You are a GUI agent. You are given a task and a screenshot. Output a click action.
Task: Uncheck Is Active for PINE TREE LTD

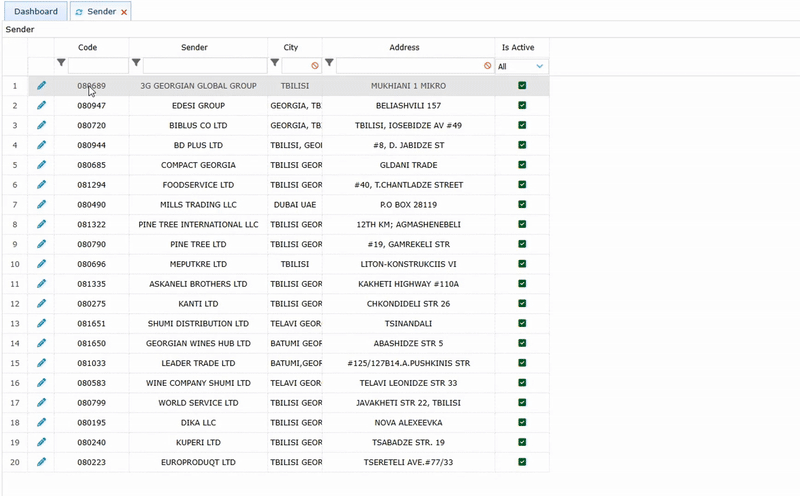[522, 244]
